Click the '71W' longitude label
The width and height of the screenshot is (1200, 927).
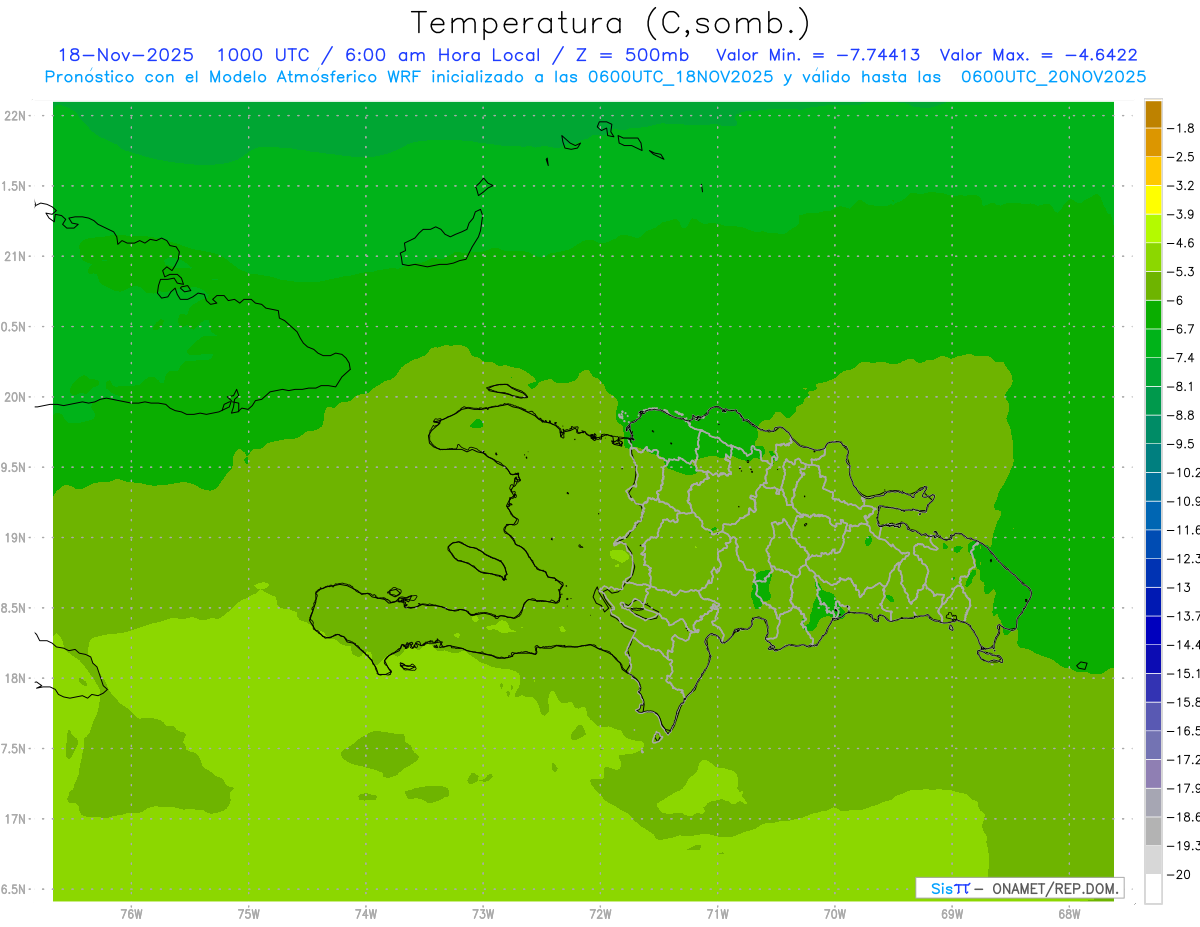click(x=717, y=914)
